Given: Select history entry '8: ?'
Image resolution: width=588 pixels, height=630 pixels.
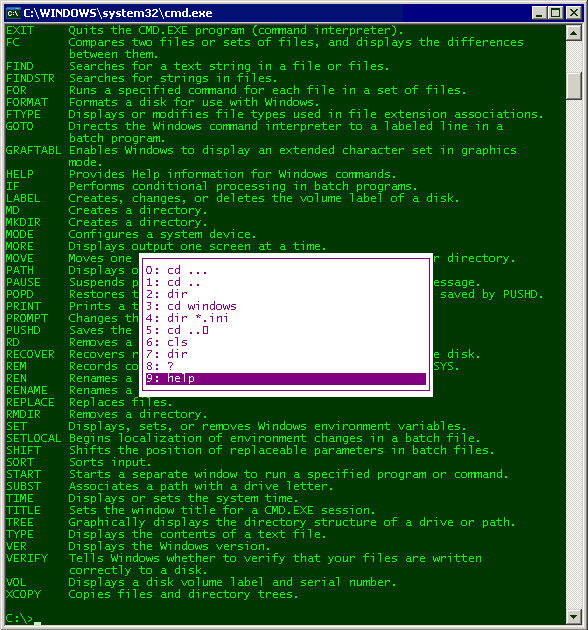Looking at the screenshot, I should tap(286, 366).
